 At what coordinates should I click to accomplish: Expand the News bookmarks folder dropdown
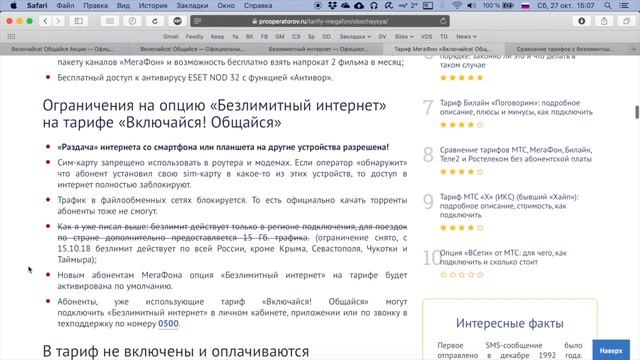tap(466, 36)
